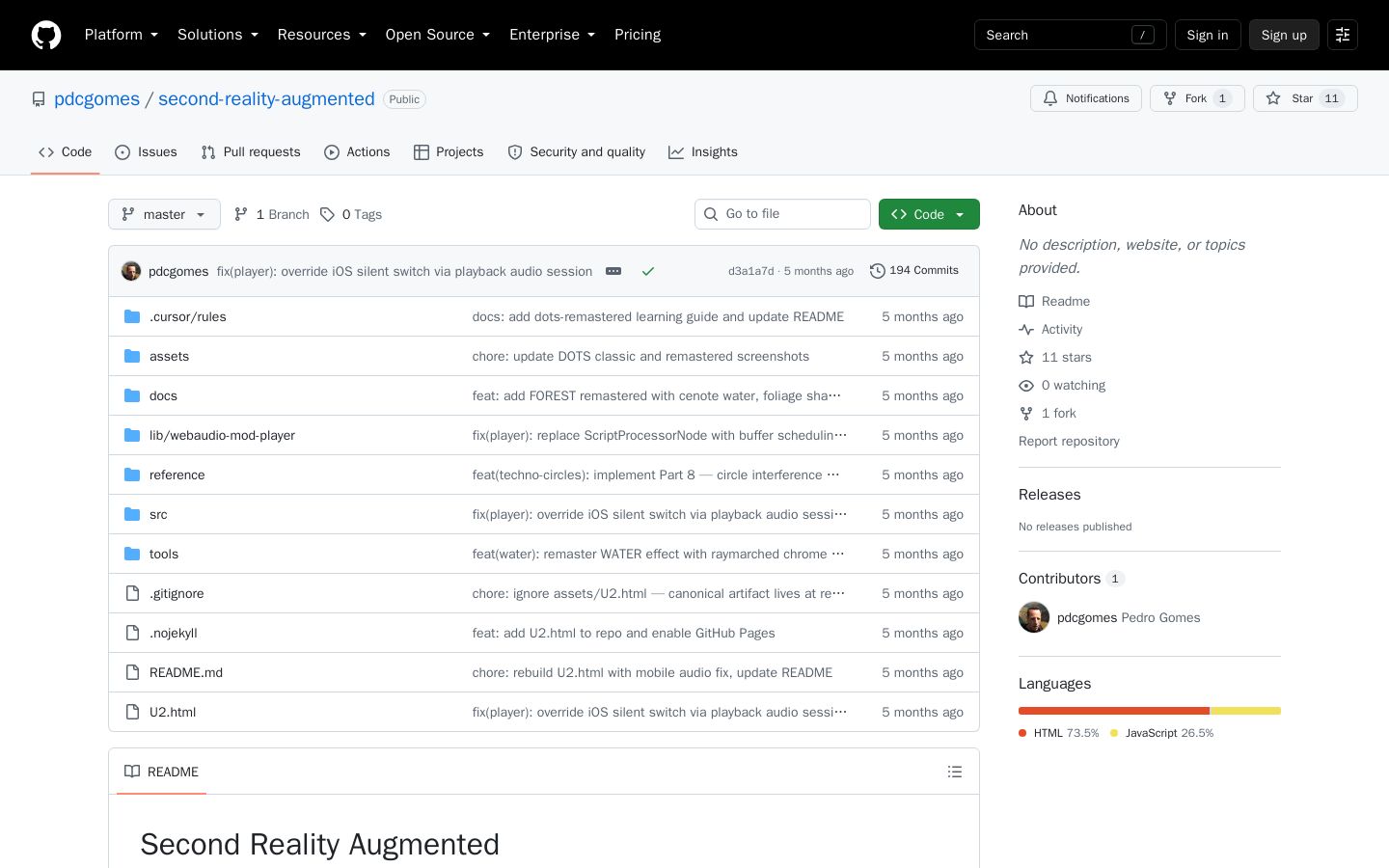Click the reference folder icon
Screen dimensions: 1389x868
(132, 475)
